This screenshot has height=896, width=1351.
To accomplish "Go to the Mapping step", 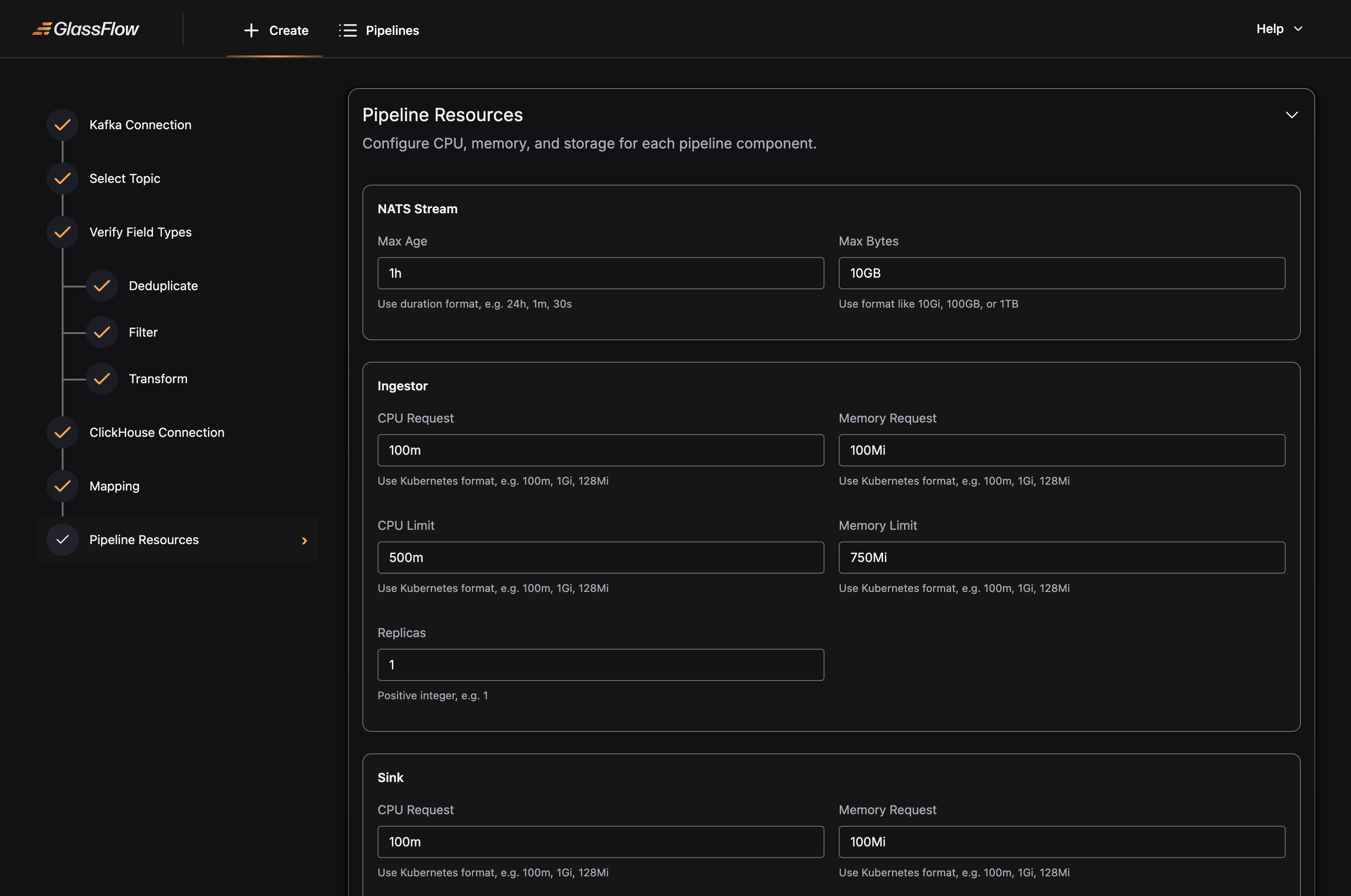I will [x=115, y=486].
